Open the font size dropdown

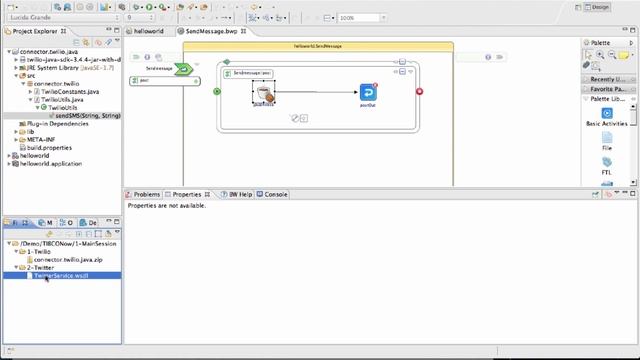coord(140,18)
